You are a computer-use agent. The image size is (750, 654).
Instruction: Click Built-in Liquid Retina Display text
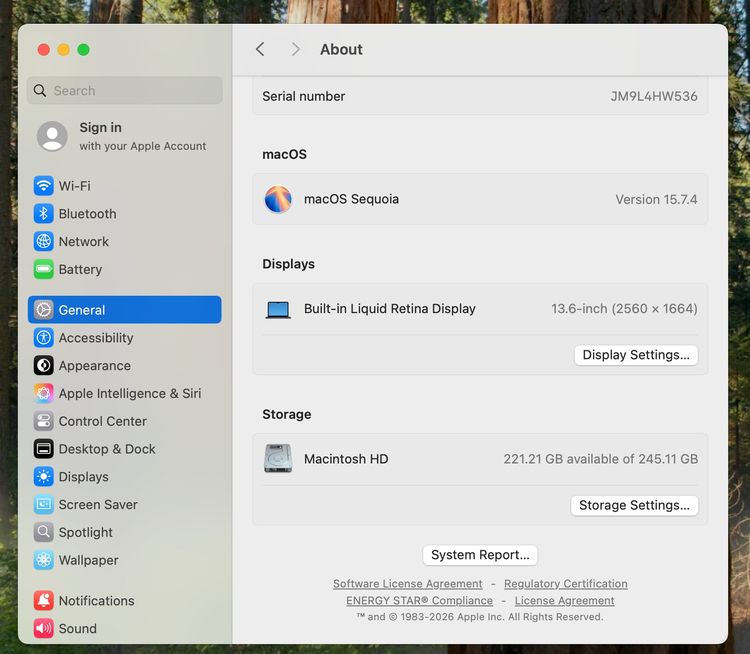390,309
